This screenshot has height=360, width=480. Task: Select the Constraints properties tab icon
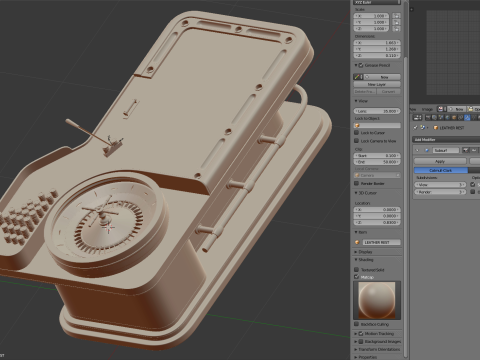460,118
